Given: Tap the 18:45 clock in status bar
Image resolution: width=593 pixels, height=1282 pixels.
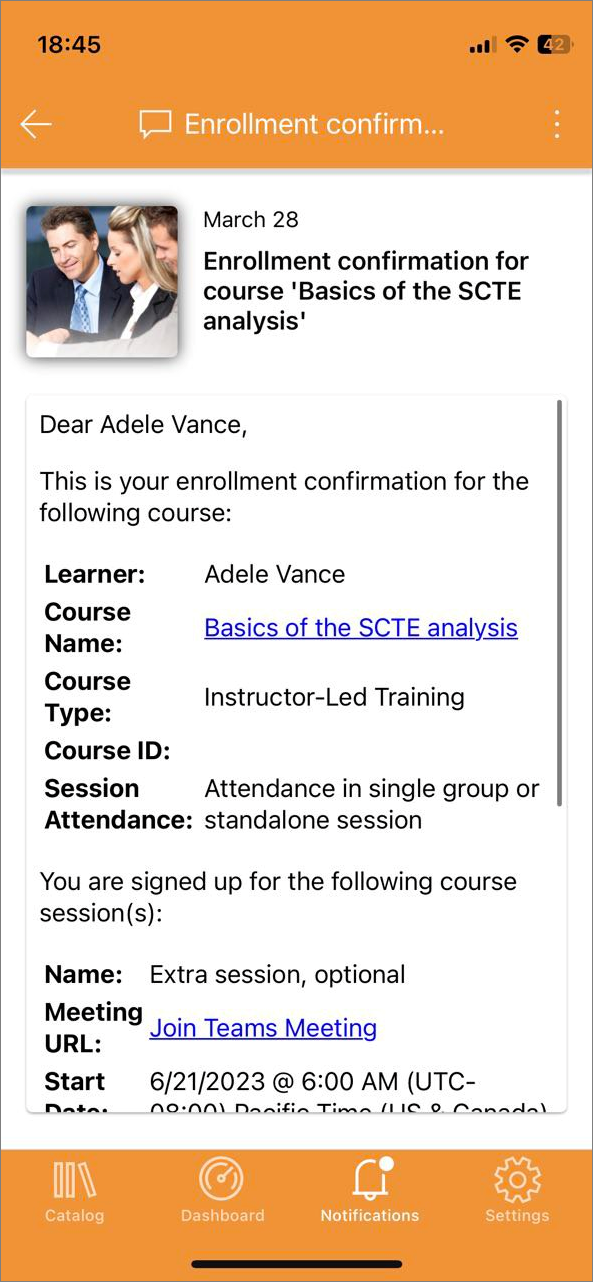Looking at the screenshot, I should pos(69,45).
